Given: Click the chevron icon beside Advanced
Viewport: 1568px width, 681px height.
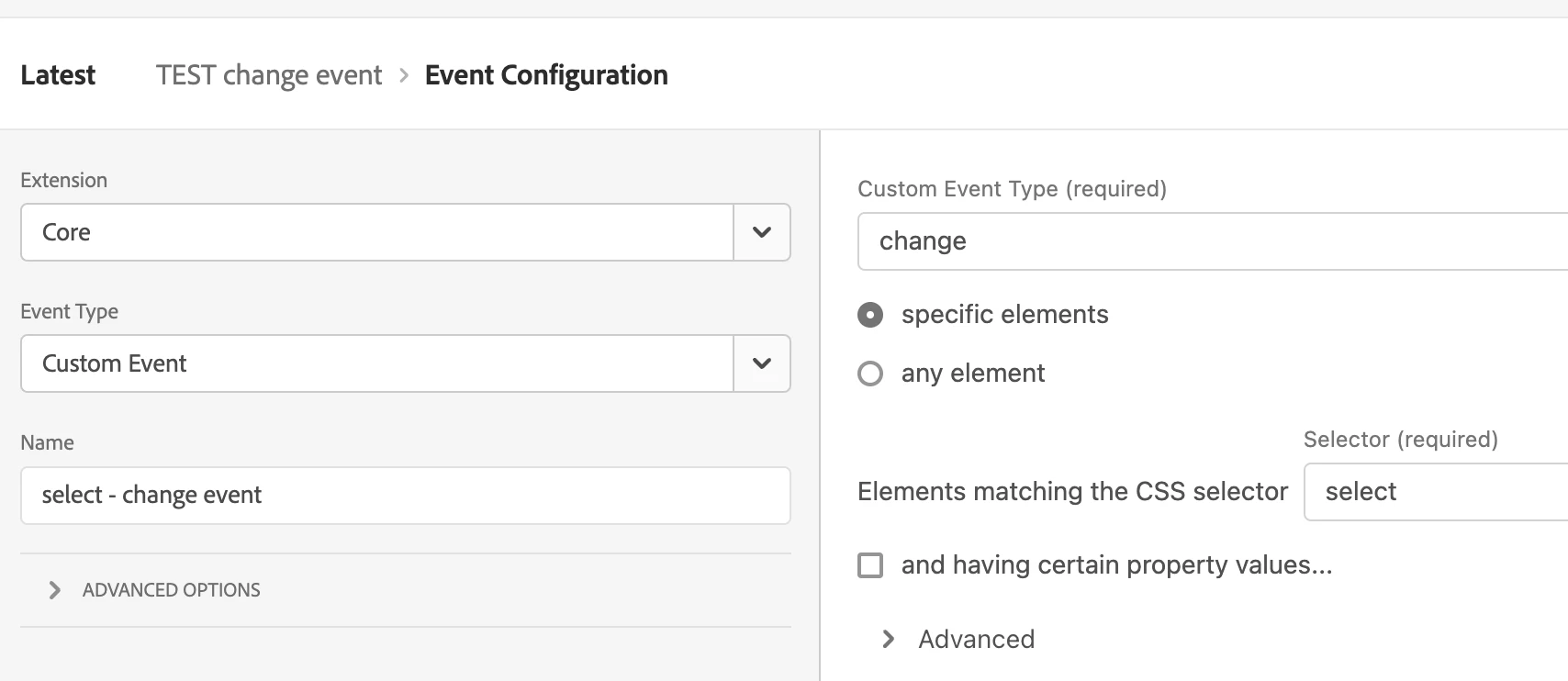Looking at the screenshot, I should point(888,640).
